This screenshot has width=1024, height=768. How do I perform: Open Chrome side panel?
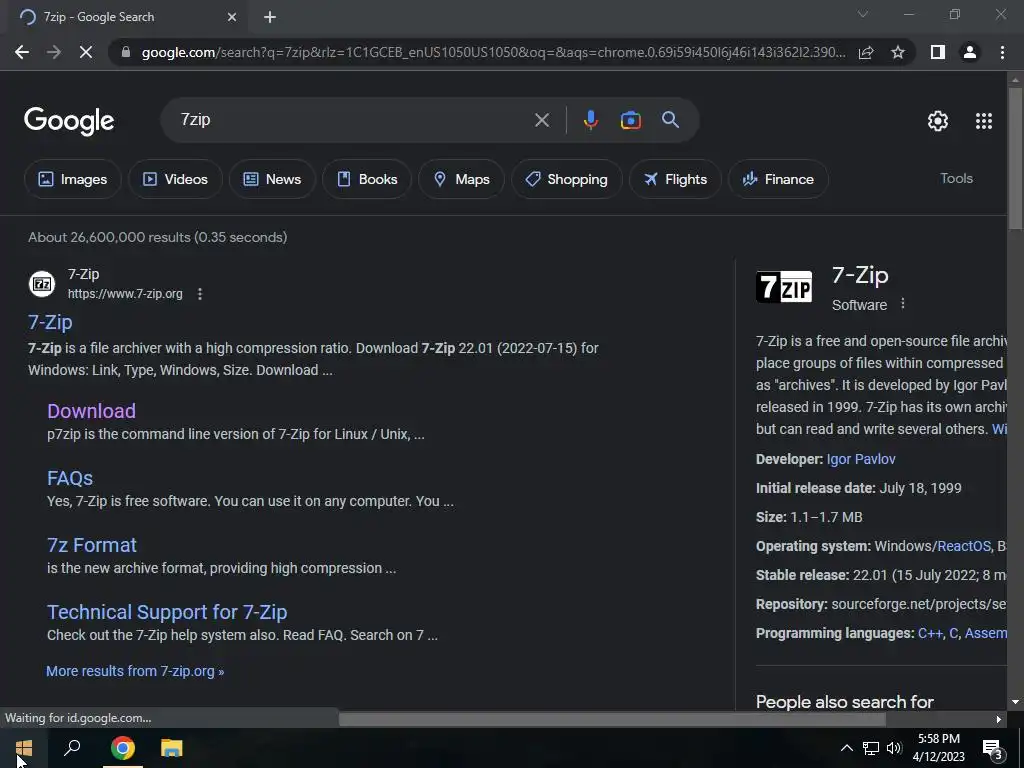pos(938,52)
